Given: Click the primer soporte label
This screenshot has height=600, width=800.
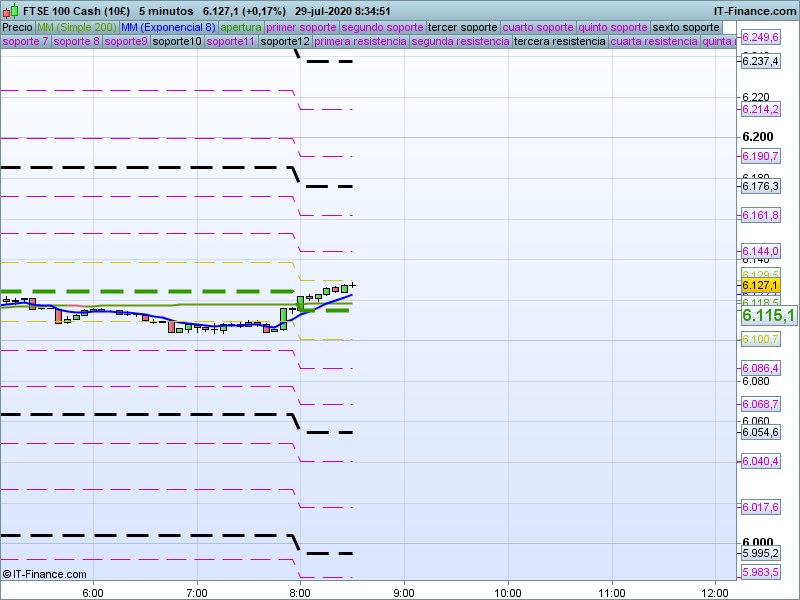Looking at the screenshot, I should (302, 27).
